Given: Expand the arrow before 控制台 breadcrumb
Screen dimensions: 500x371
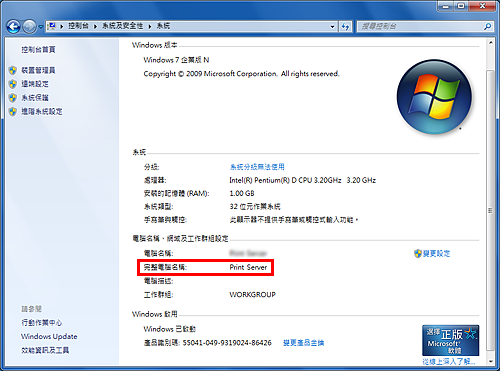Looking at the screenshot, I should [x=62, y=26].
